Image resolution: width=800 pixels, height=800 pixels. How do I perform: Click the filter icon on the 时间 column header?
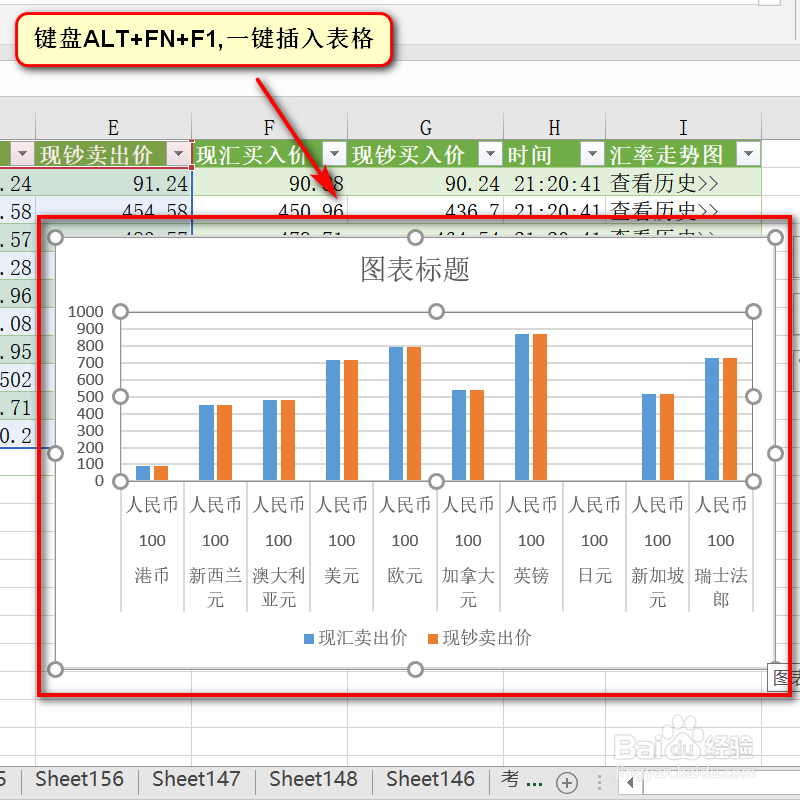click(x=590, y=156)
